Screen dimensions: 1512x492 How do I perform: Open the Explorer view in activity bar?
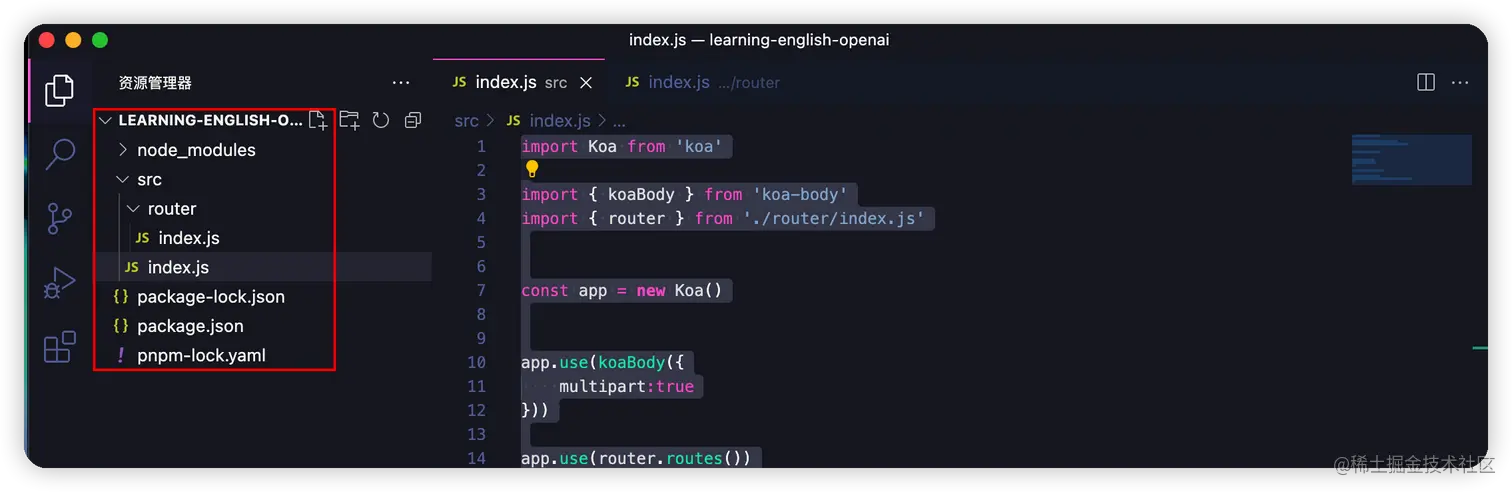[59, 90]
